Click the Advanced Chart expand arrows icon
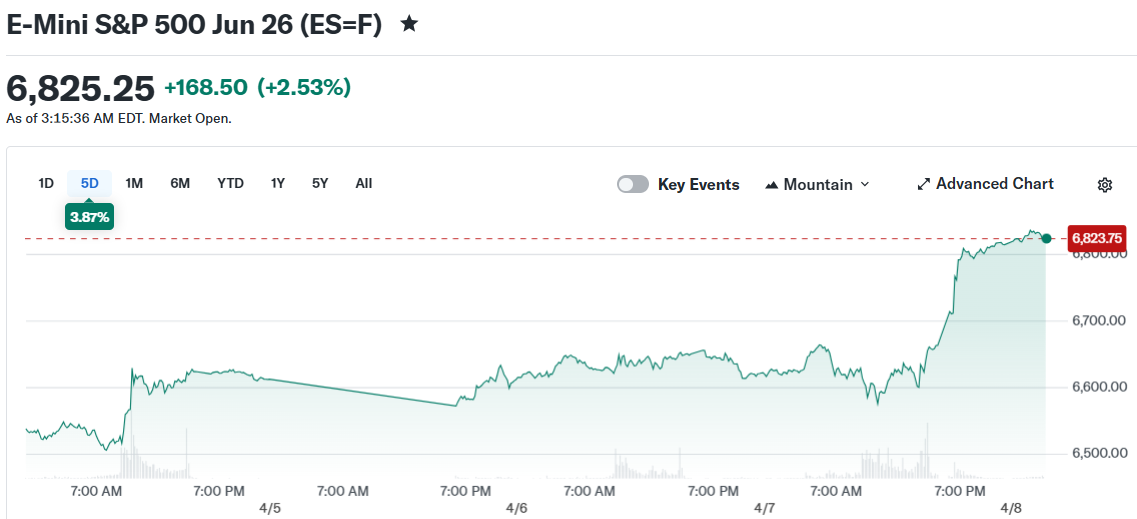 click(x=923, y=184)
